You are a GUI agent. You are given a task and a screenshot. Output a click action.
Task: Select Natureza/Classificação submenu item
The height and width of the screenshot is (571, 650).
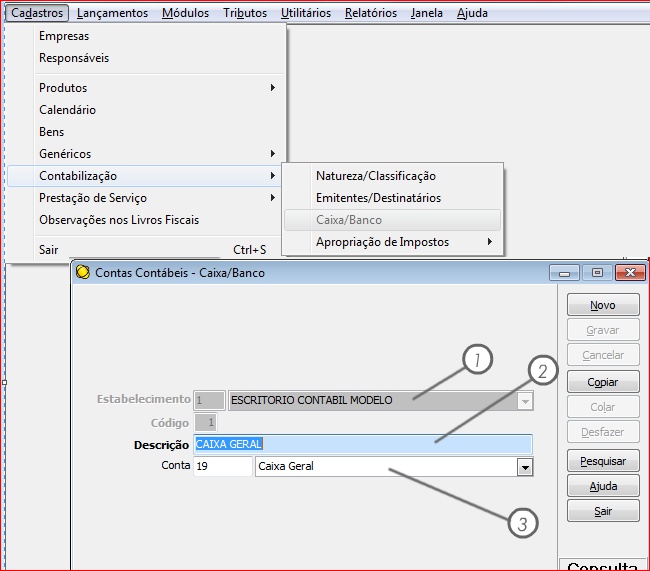point(392,176)
